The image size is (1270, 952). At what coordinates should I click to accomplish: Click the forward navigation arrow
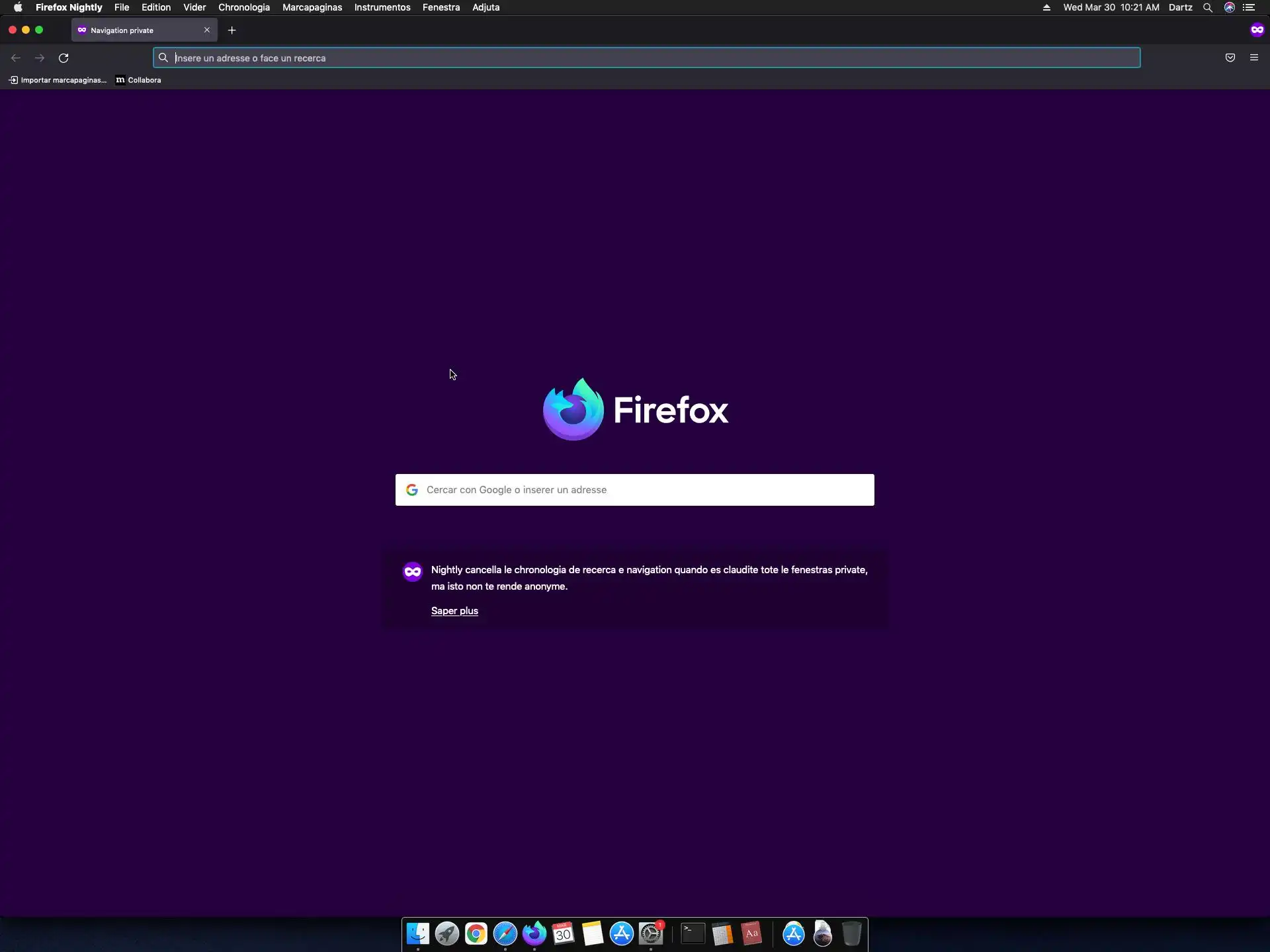pos(40,58)
